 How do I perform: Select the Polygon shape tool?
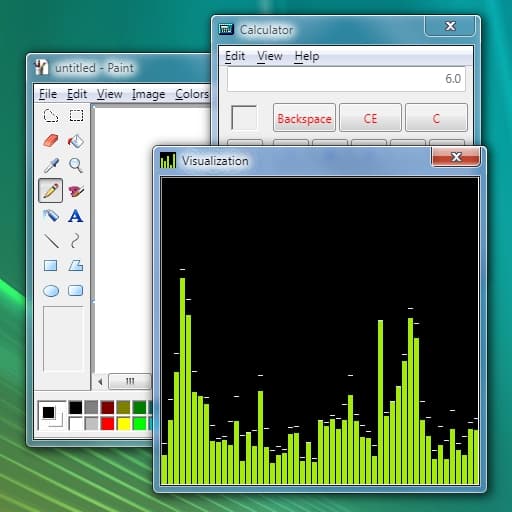[x=76, y=266]
